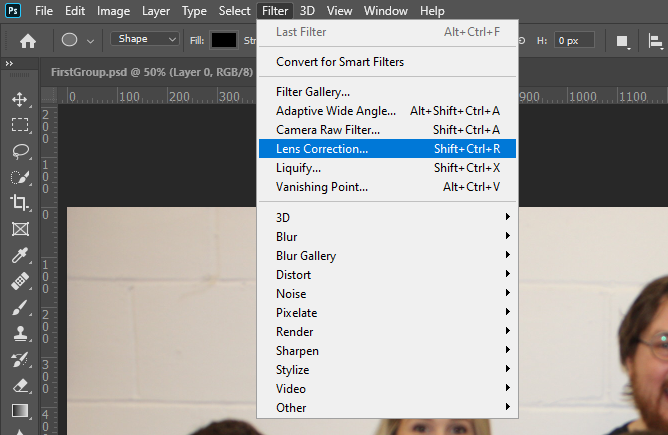Pick the Eyedropper tool

point(20,255)
